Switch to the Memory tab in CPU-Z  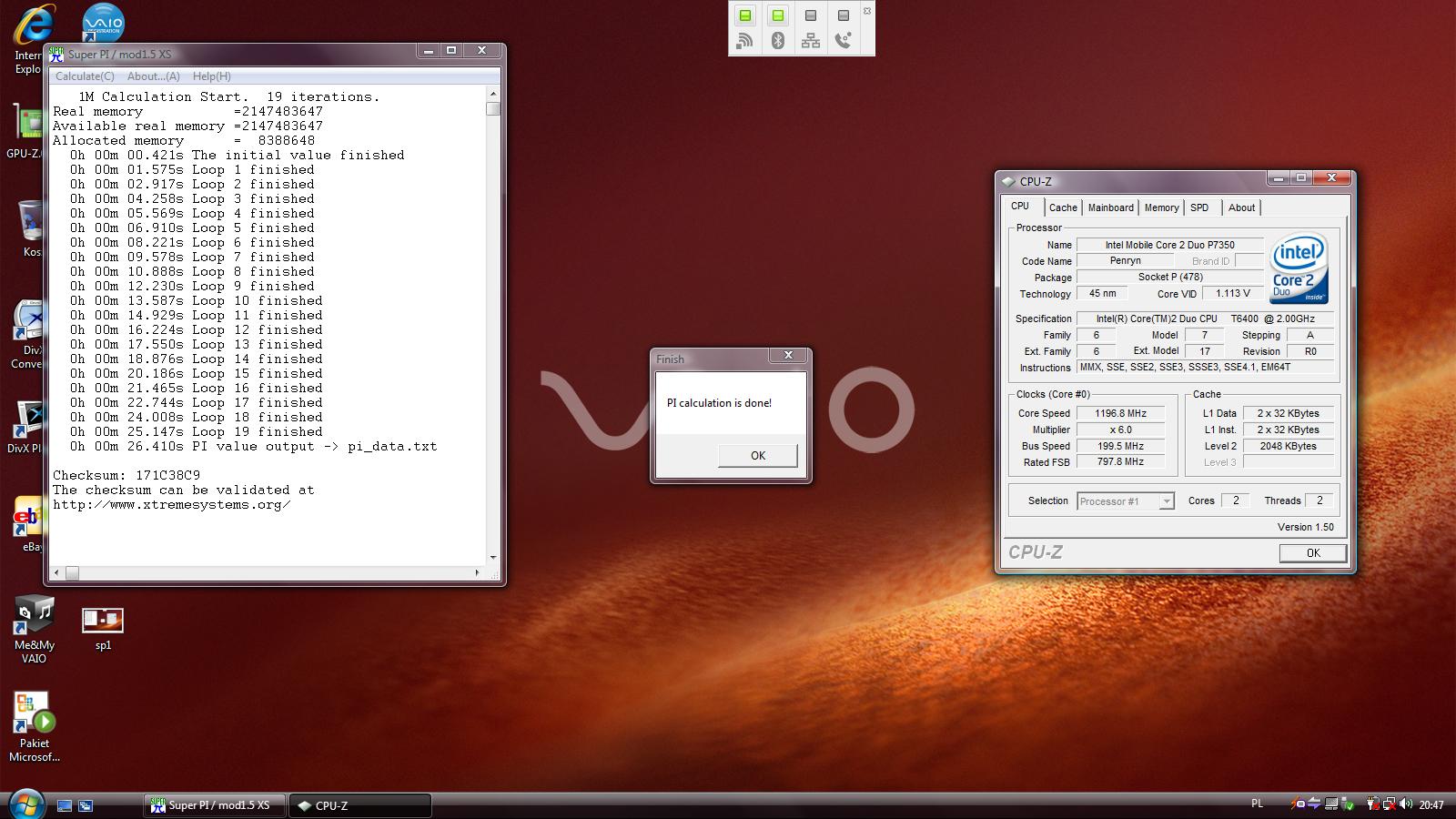click(x=1161, y=207)
